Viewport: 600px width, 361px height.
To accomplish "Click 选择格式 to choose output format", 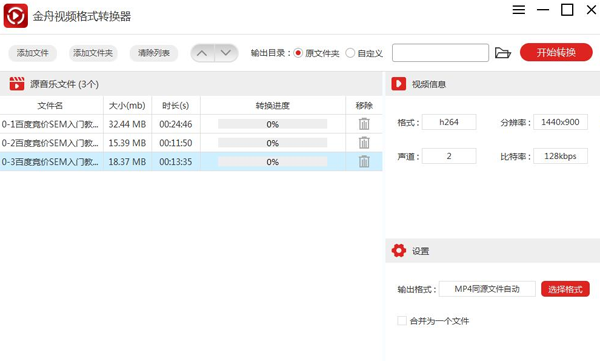I will 565,289.
